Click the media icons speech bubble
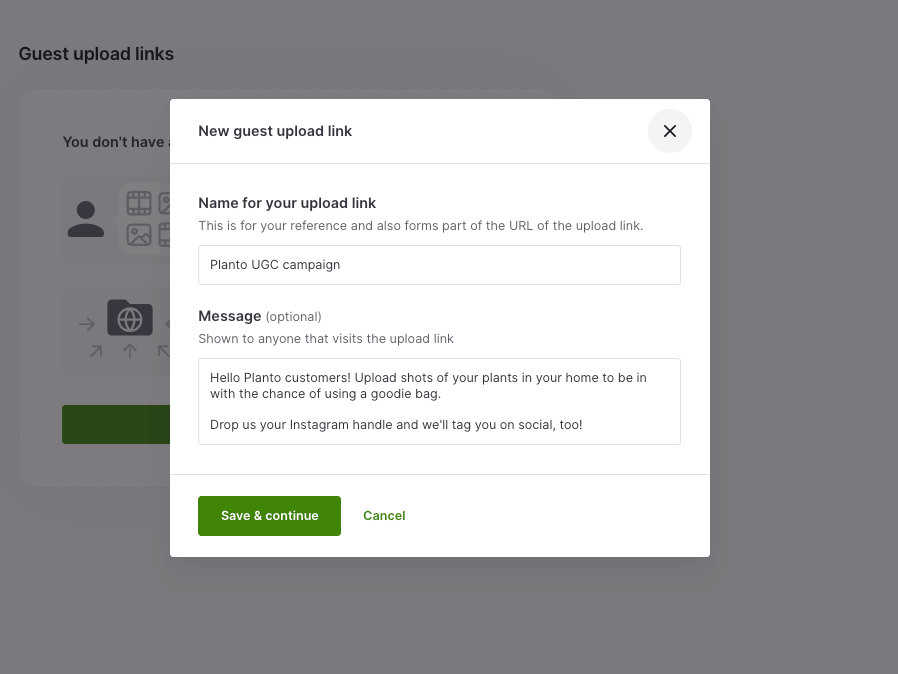Image resolution: width=898 pixels, height=674 pixels. (x=150, y=218)
